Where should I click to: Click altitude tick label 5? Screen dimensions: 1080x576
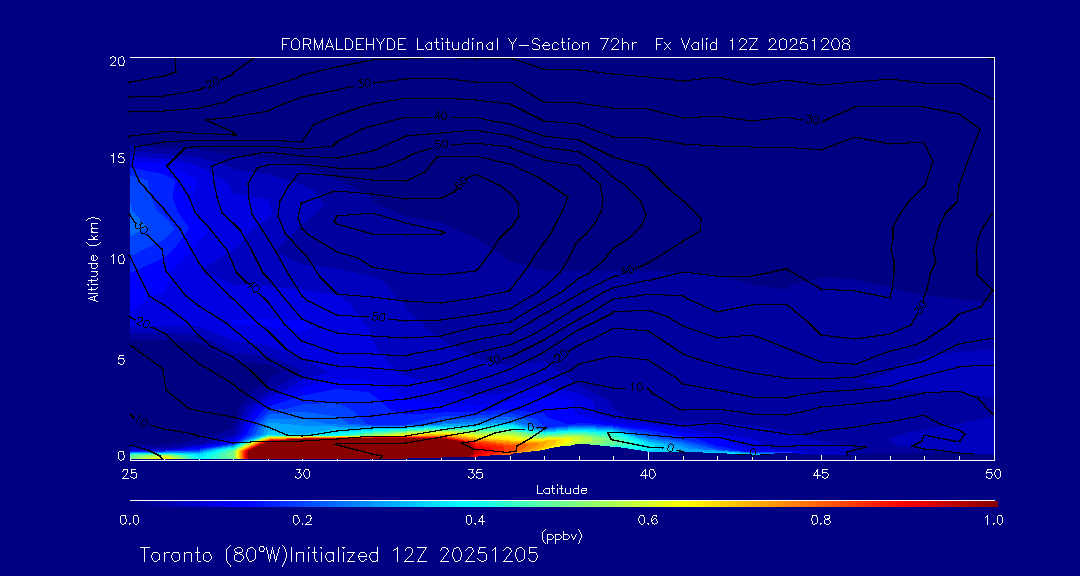[119, 358]
